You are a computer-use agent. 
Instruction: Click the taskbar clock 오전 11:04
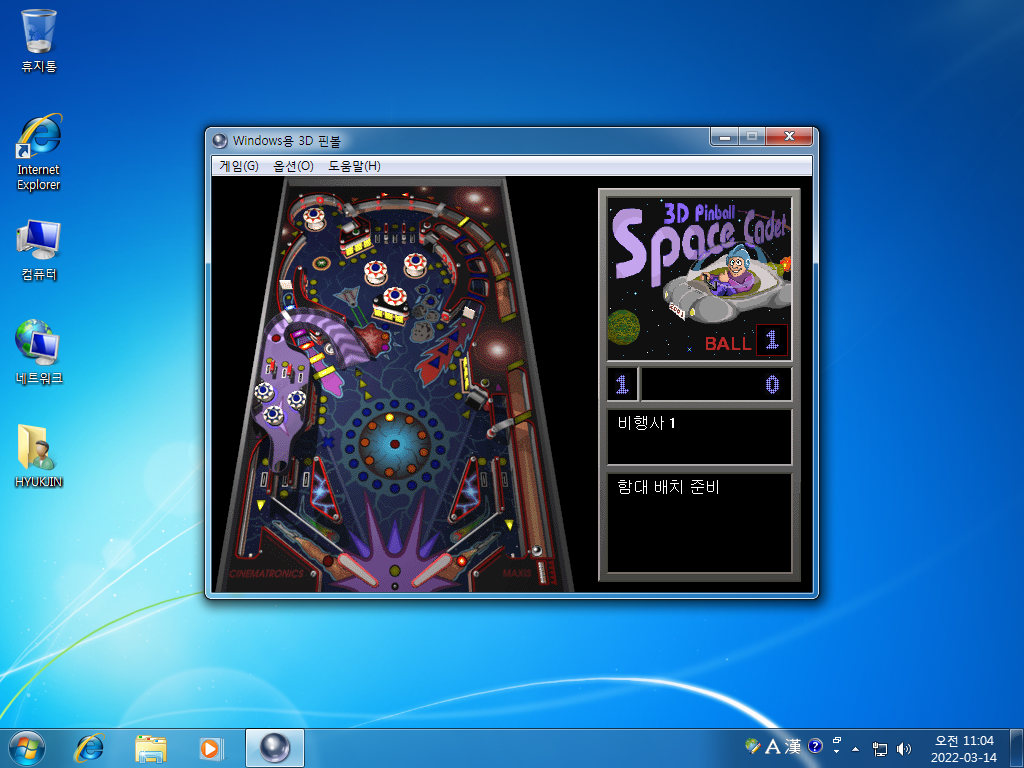(964, 741)
